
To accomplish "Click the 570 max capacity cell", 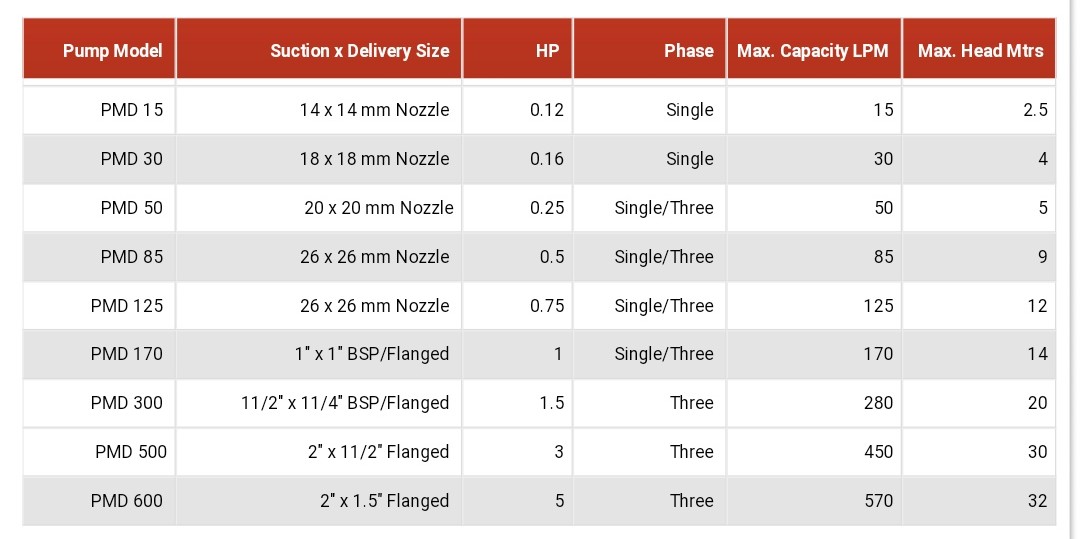I will 878,501.
